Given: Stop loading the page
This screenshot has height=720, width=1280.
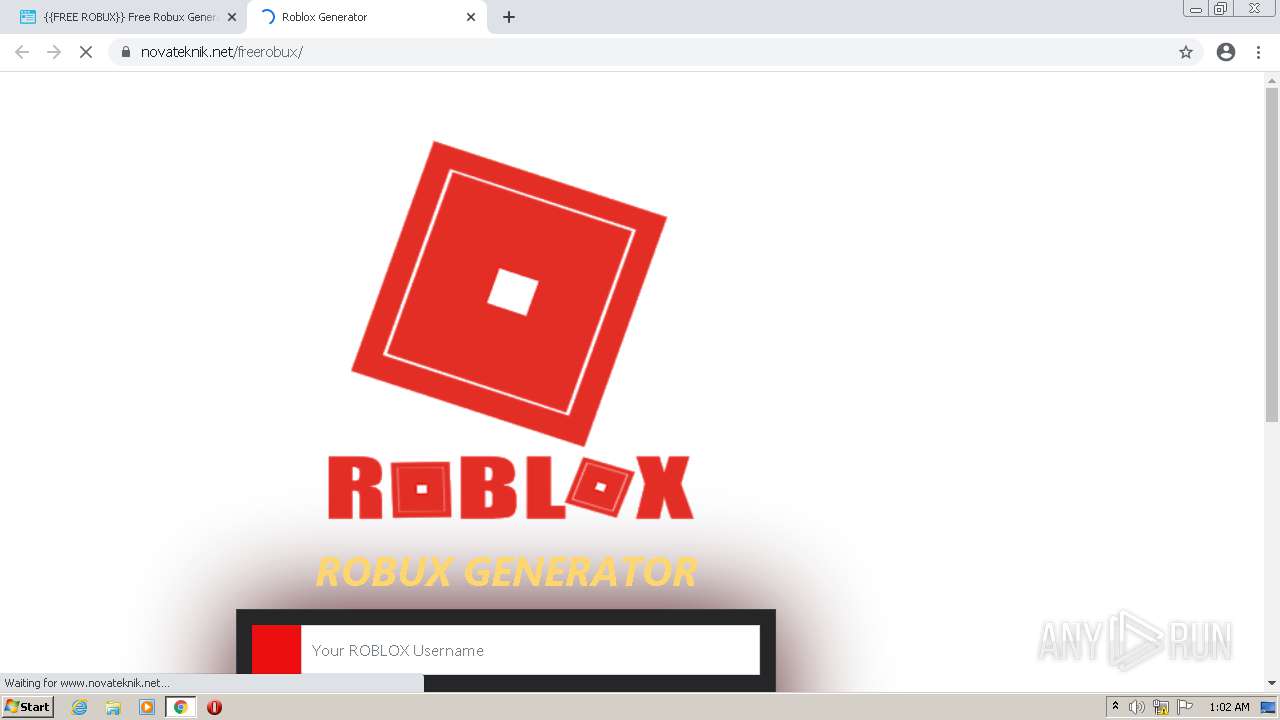Looking at the screenshot, I should pyautogui.click(x=86, y=52).
